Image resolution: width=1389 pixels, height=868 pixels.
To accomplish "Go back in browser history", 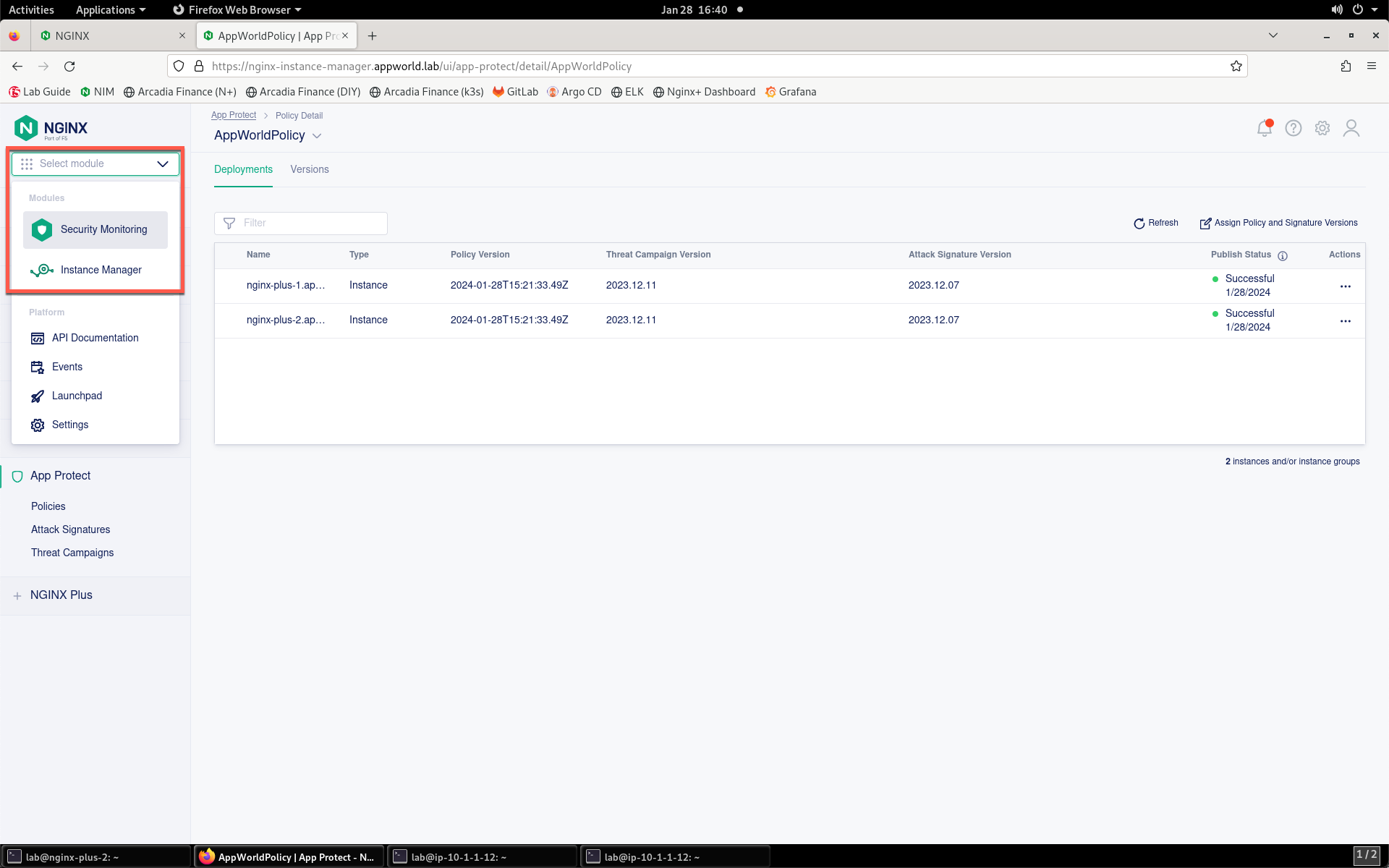I will pos(17,66).
